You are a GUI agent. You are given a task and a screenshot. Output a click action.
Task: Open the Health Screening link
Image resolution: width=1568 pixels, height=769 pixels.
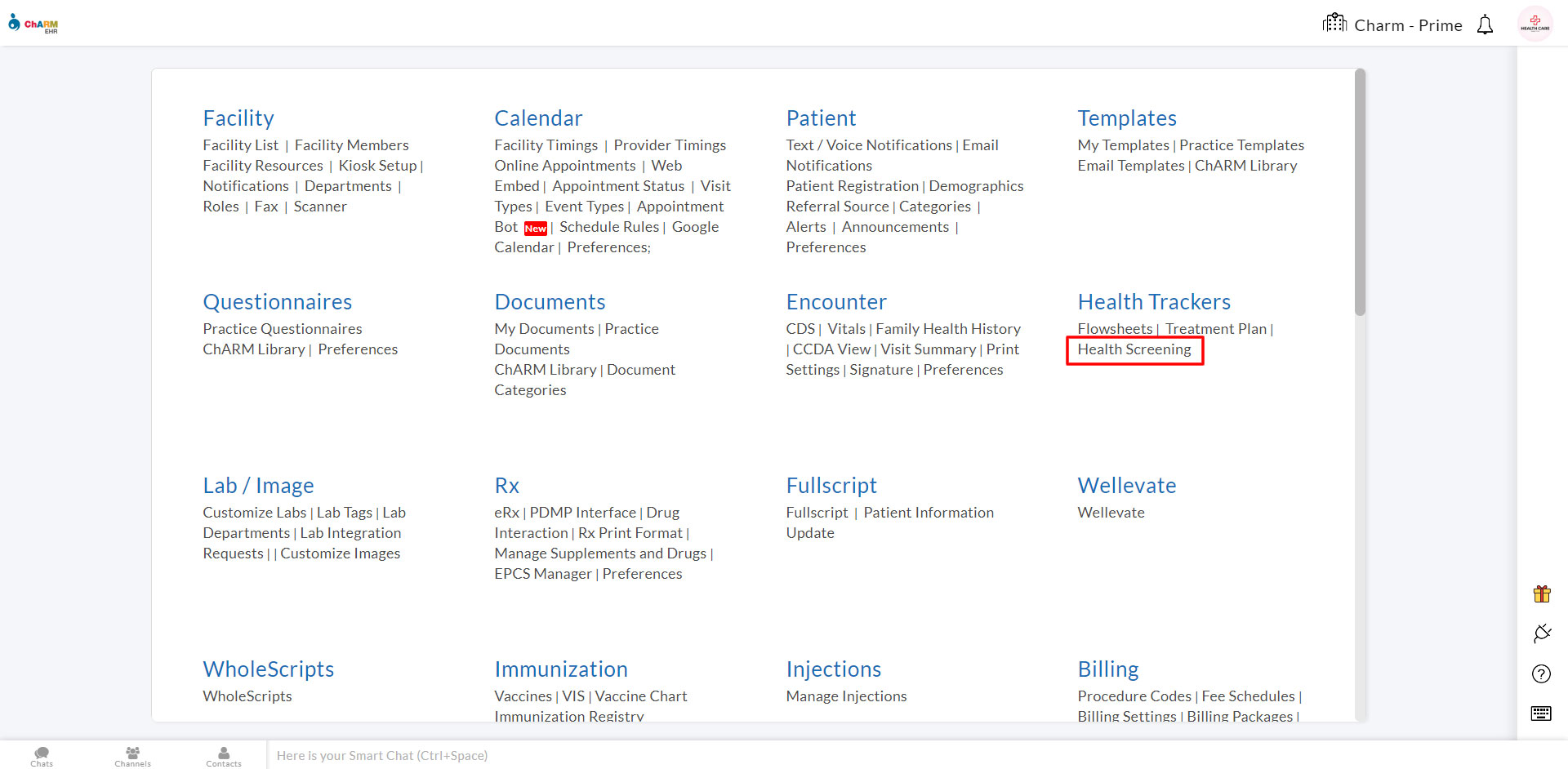pyautogui.click(x=1134, y=349)
